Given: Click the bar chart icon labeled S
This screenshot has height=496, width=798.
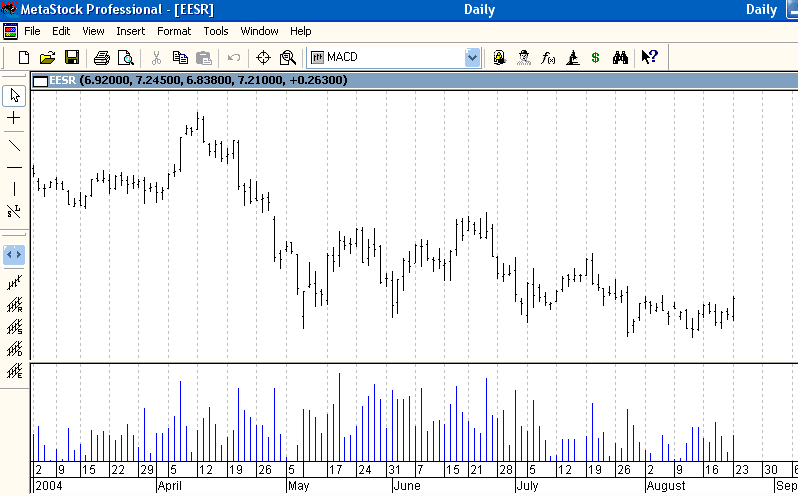Looking at the screenshot, I should pos(14,327).
